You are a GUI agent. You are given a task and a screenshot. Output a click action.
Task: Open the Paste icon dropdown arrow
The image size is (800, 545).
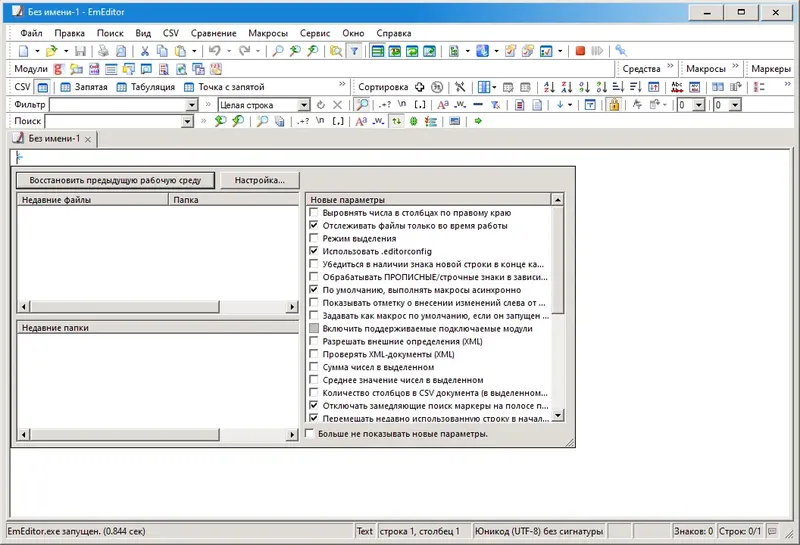(x=194, y=51)
